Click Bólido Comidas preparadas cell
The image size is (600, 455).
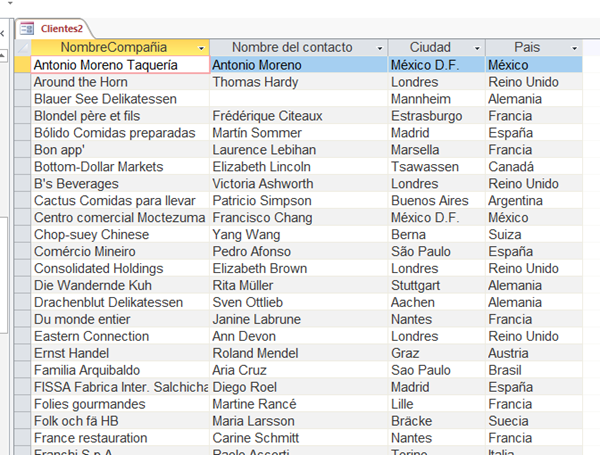click(120, 133)
